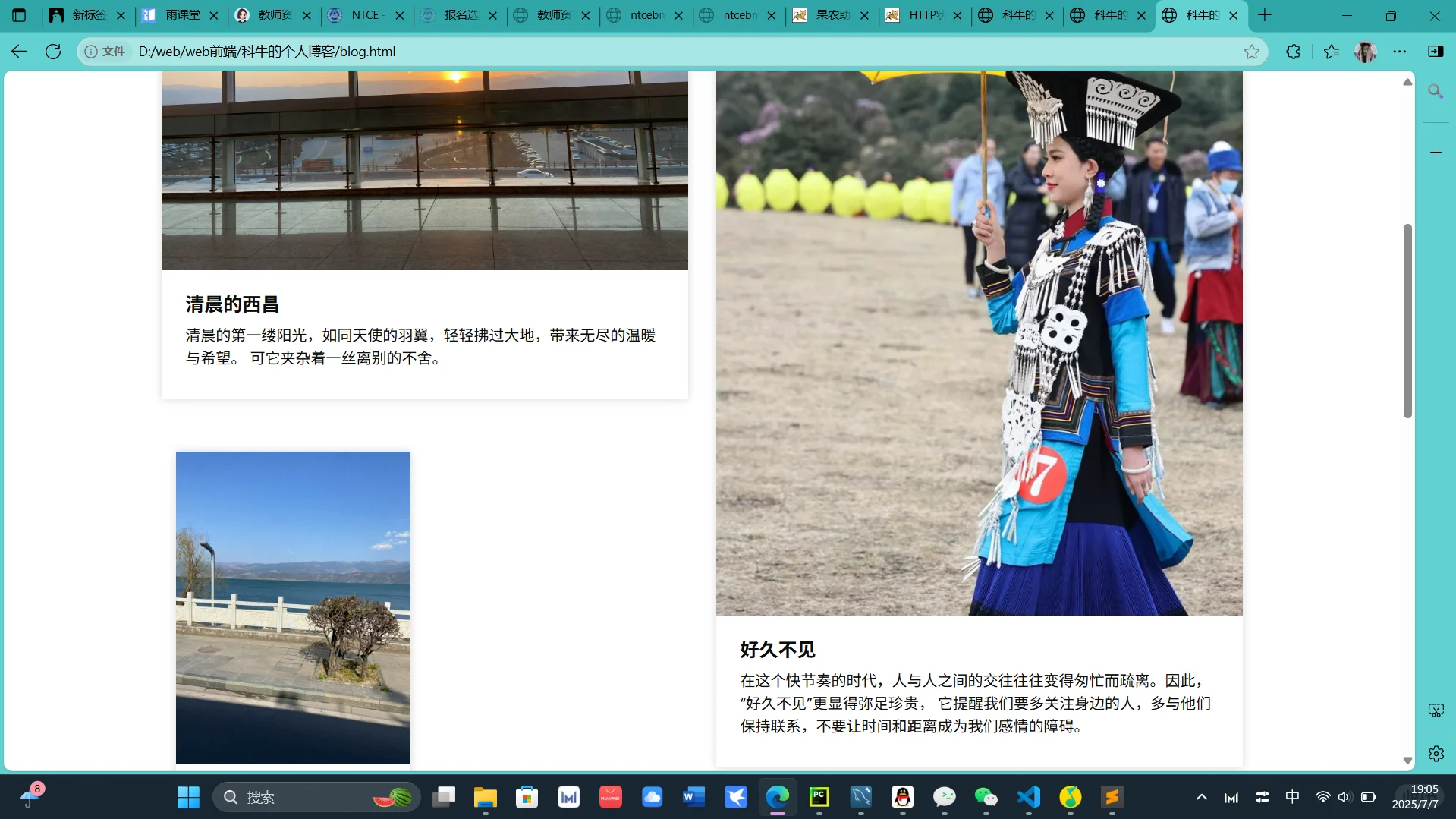The height and width of the screenshot is (819, 1456).
Task: Open the weather widget with umbrella icon
Action: [x=32, y=796]
